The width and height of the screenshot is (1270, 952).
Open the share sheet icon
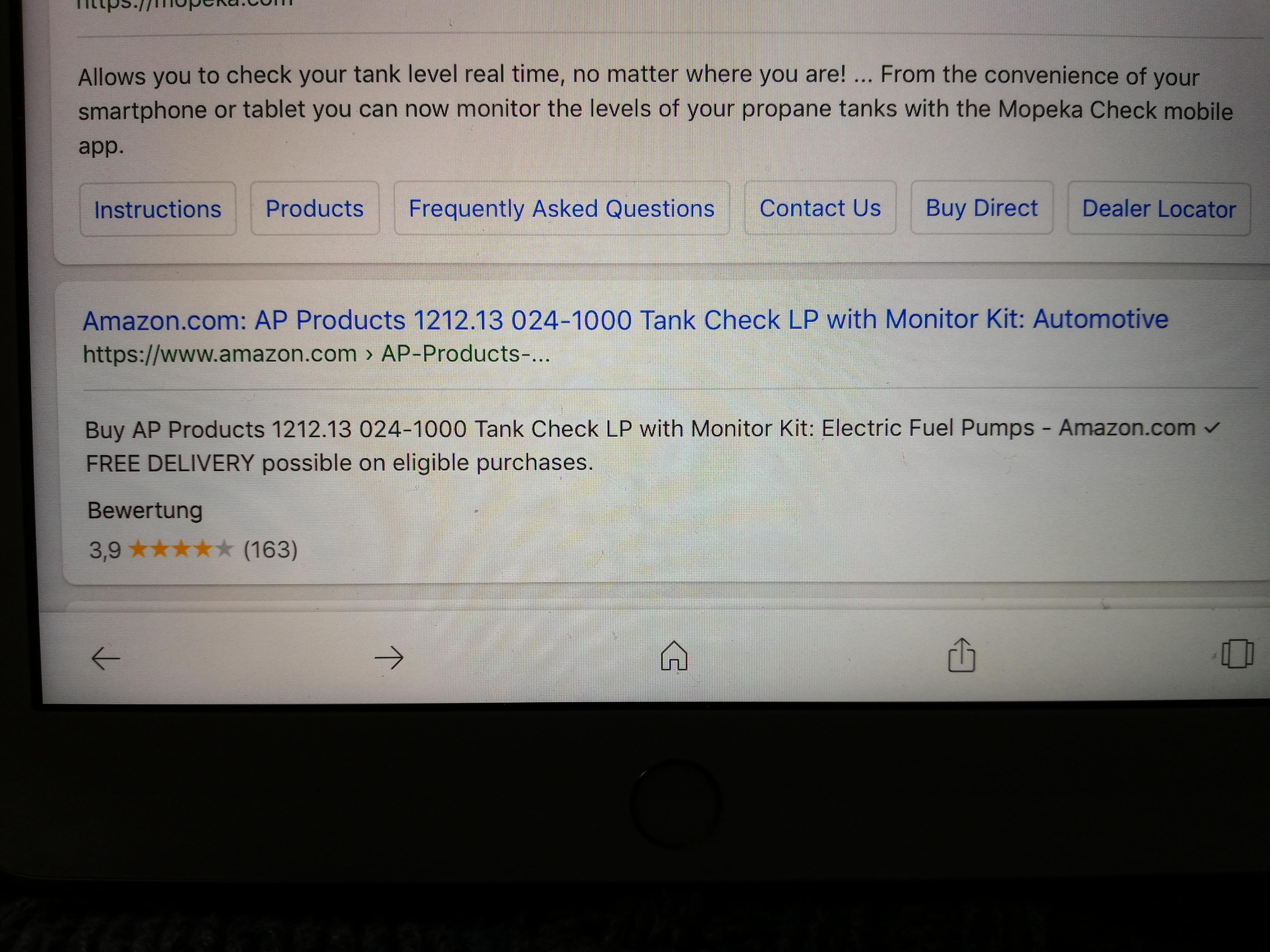point(961,655)
